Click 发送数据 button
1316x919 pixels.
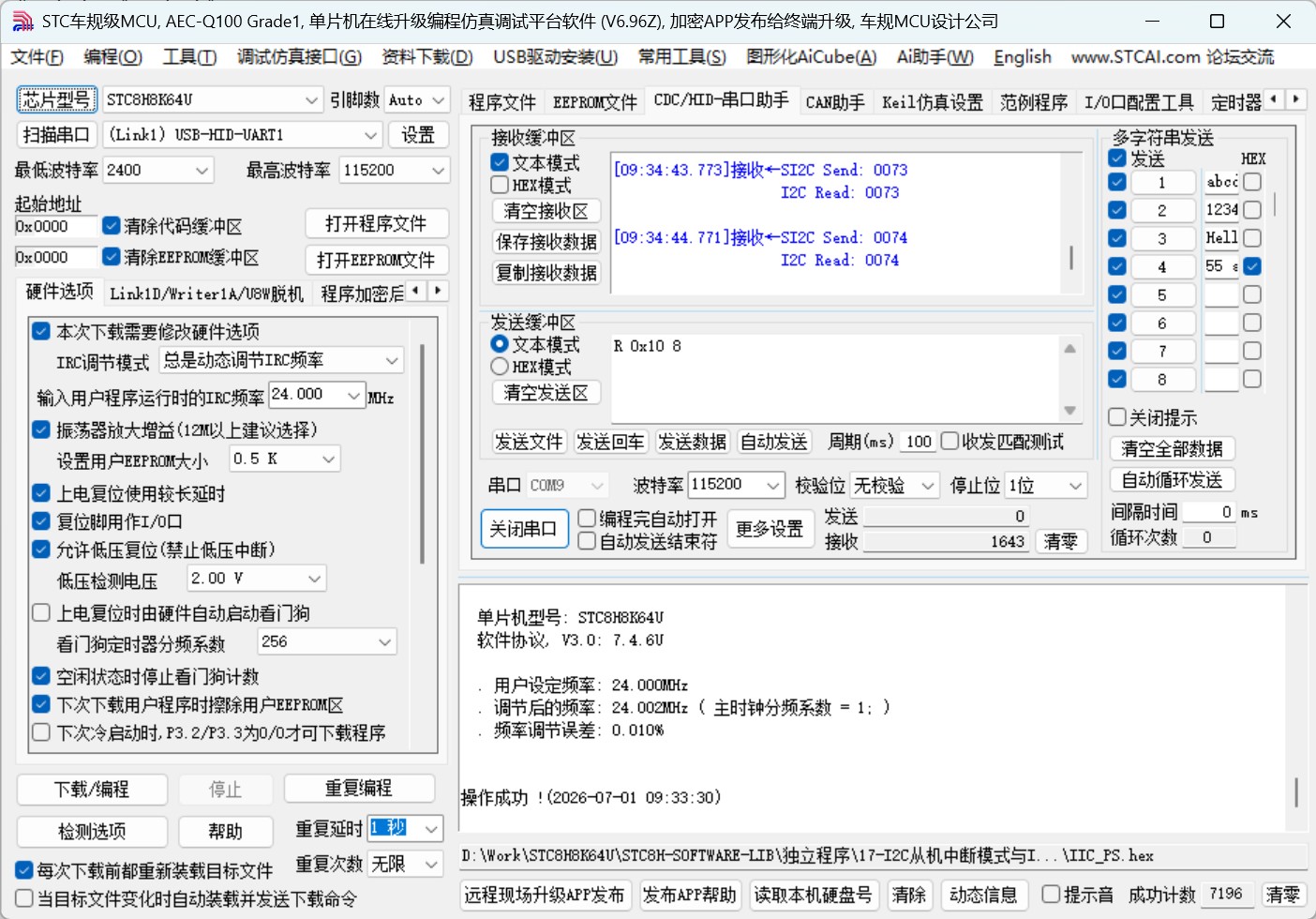pos(692,442)
